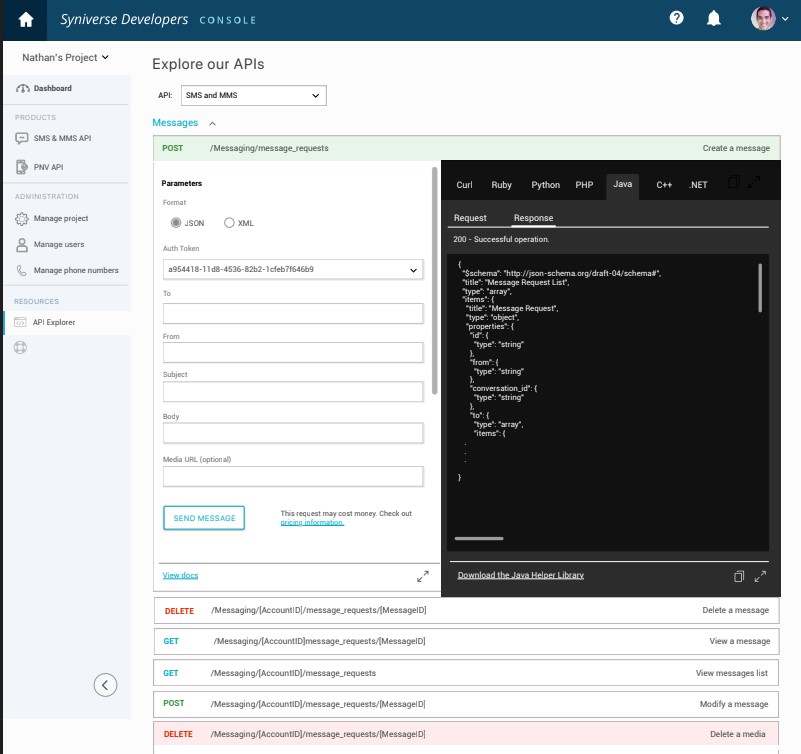The height and width of the screenshot is (754, 801).
Task: Expand code panel beside Download Java Helper Library
Action: [760, 576]
